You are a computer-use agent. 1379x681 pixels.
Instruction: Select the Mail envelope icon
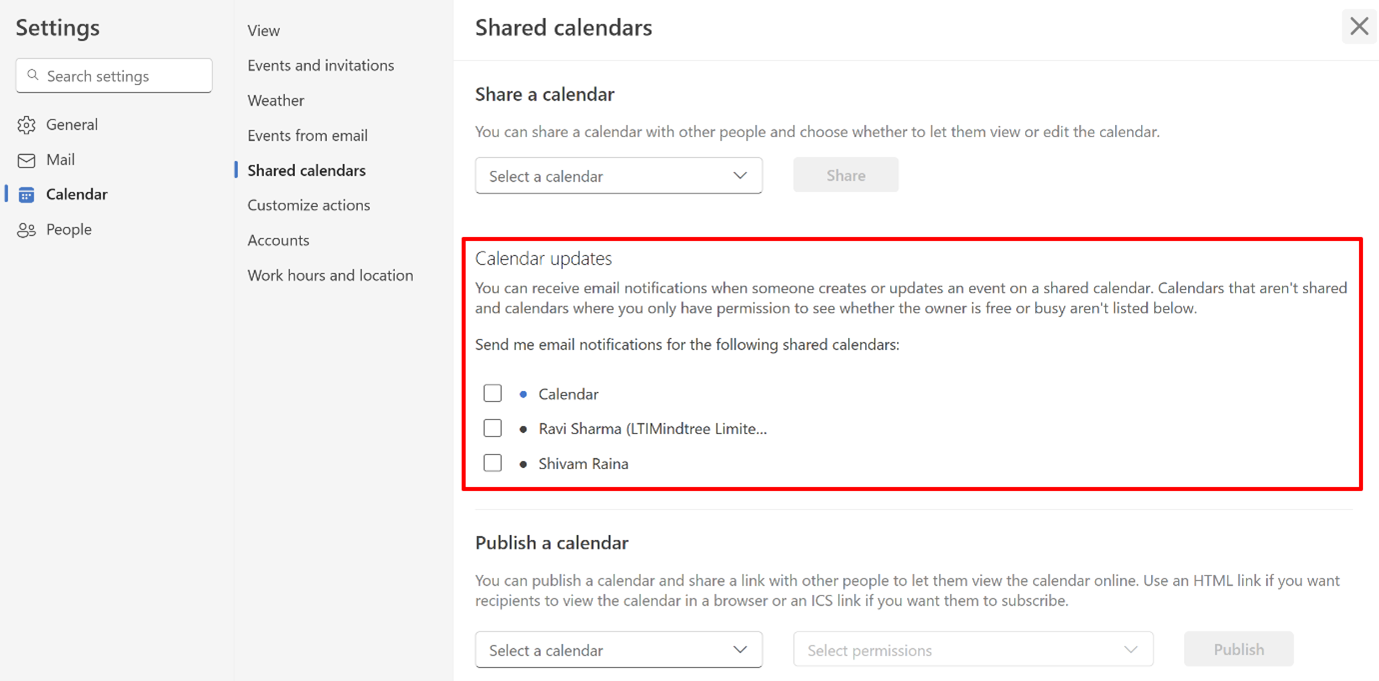point(26,159)
